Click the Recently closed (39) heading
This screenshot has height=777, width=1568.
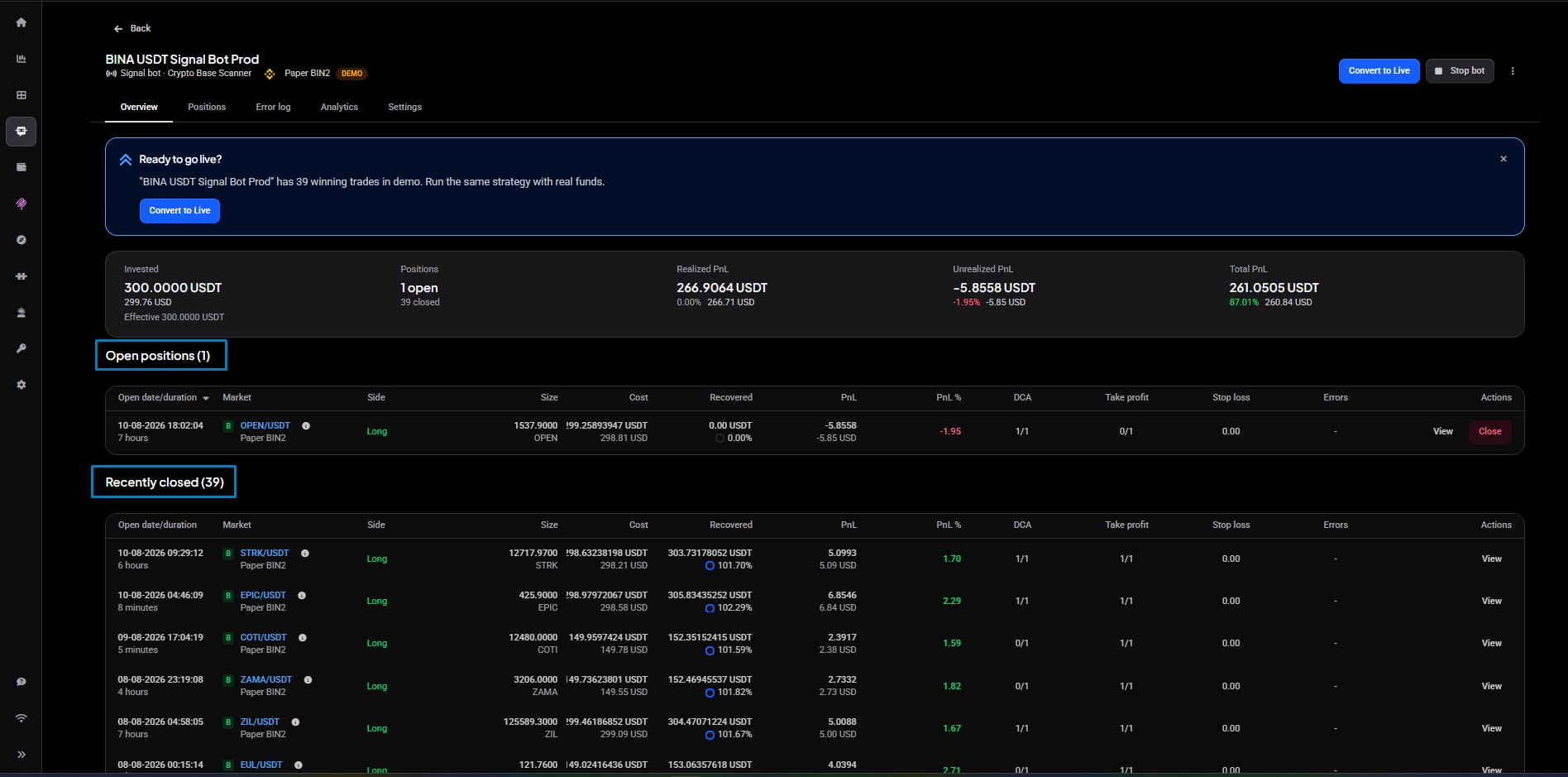coord(164,482)
